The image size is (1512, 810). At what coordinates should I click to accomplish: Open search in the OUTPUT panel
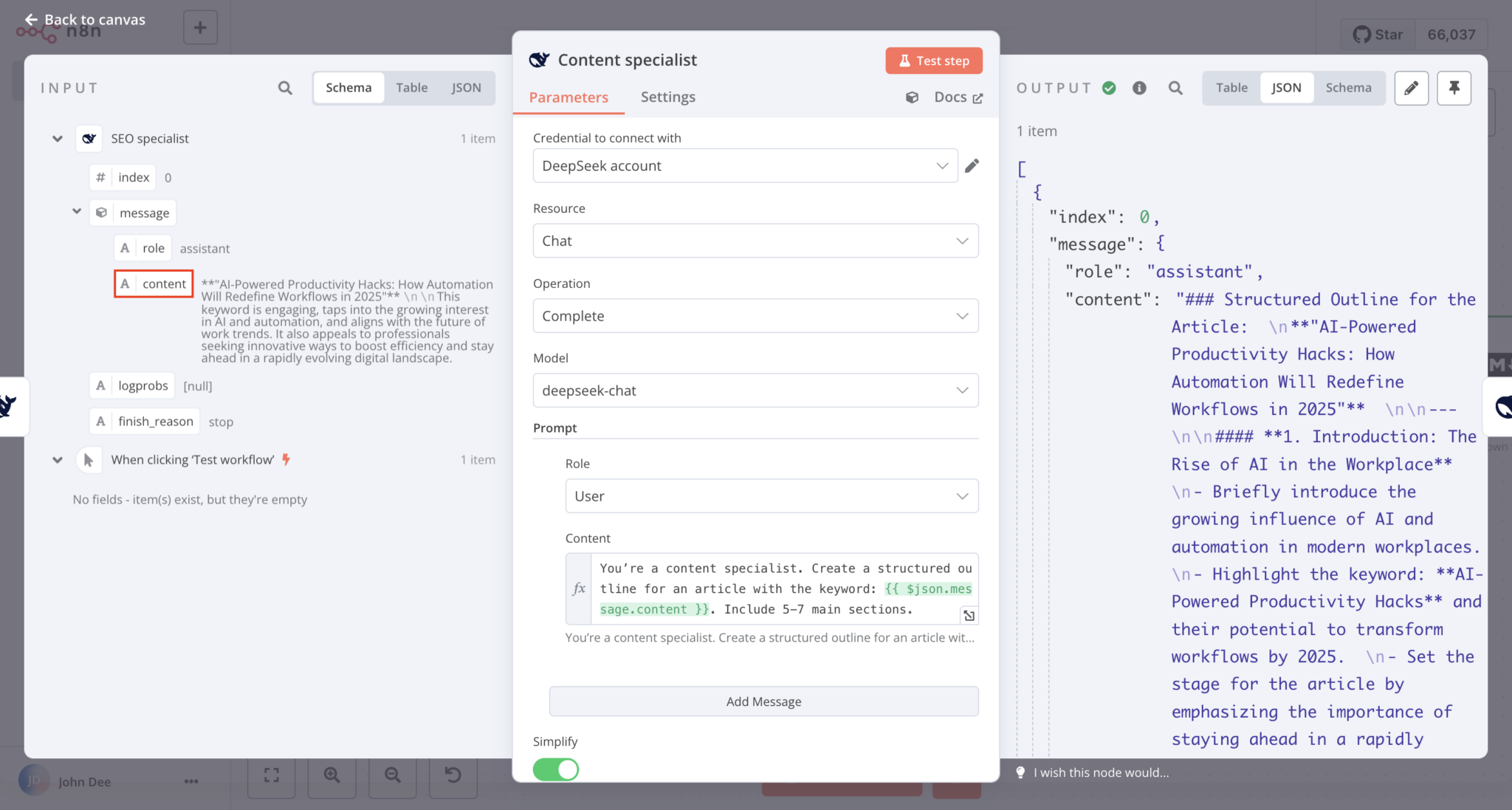coord(1175,88)
